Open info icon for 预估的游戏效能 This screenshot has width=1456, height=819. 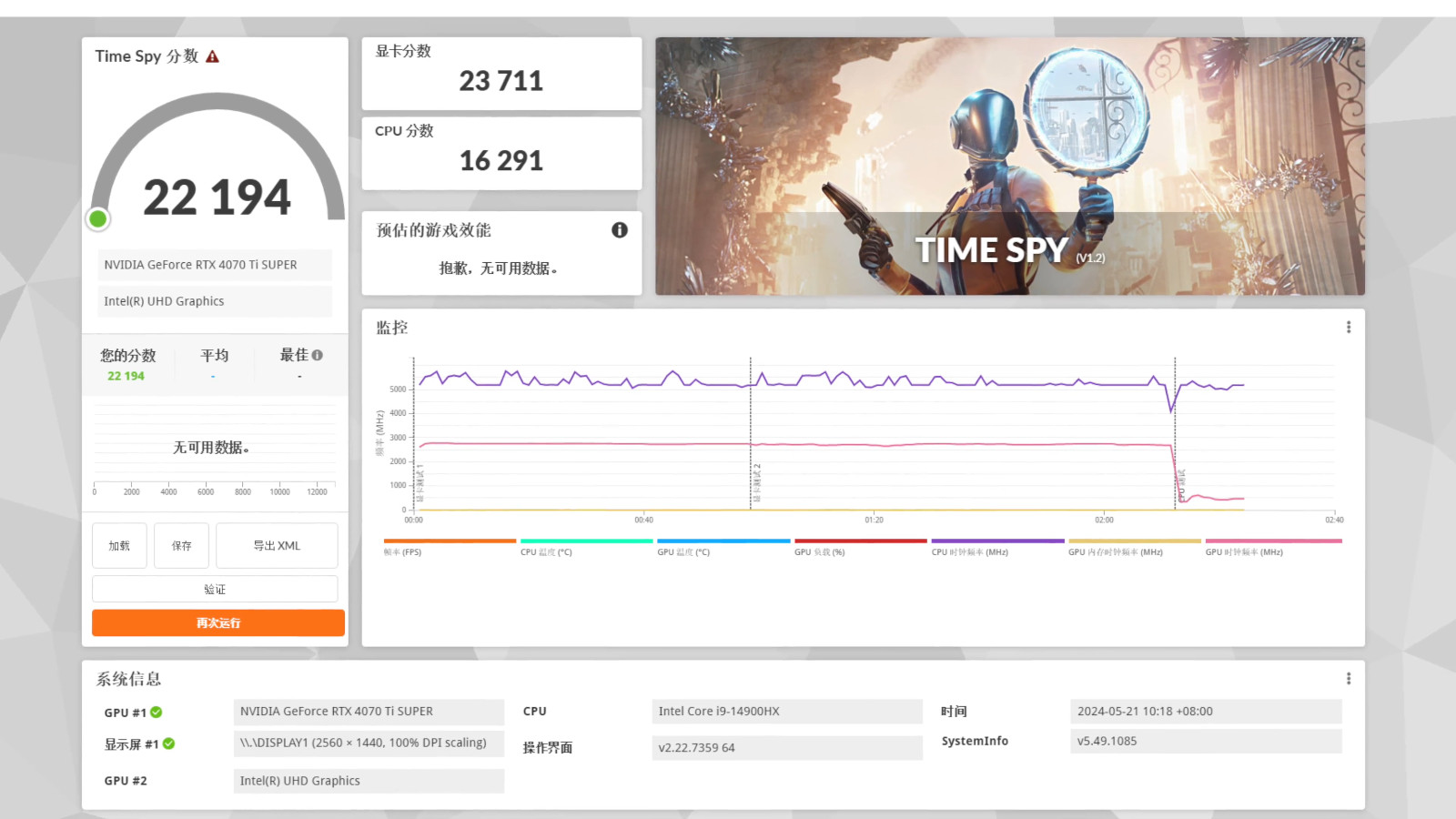620,230
